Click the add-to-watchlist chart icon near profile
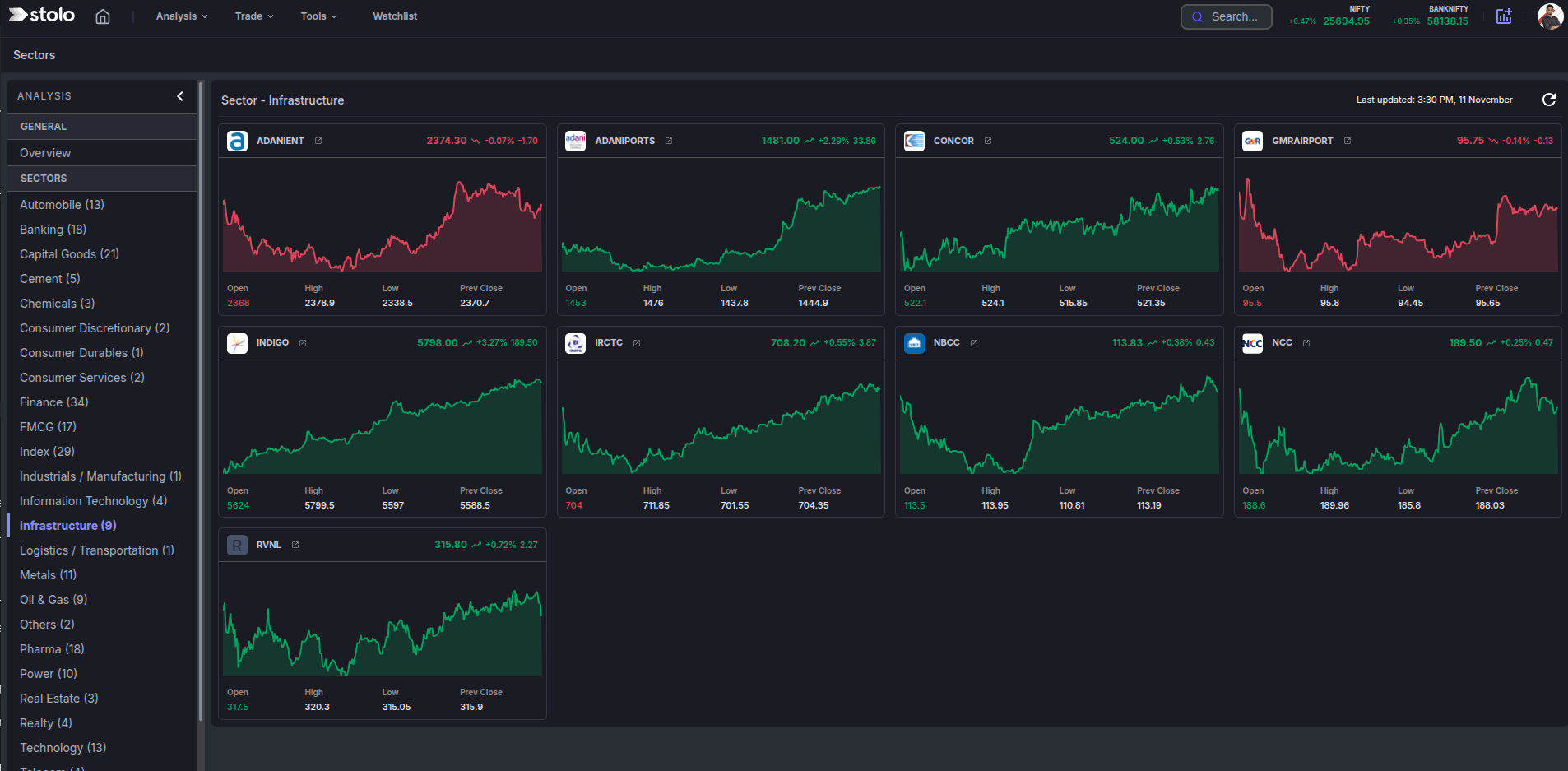1568x771 pixels. tap(1504, 16)
